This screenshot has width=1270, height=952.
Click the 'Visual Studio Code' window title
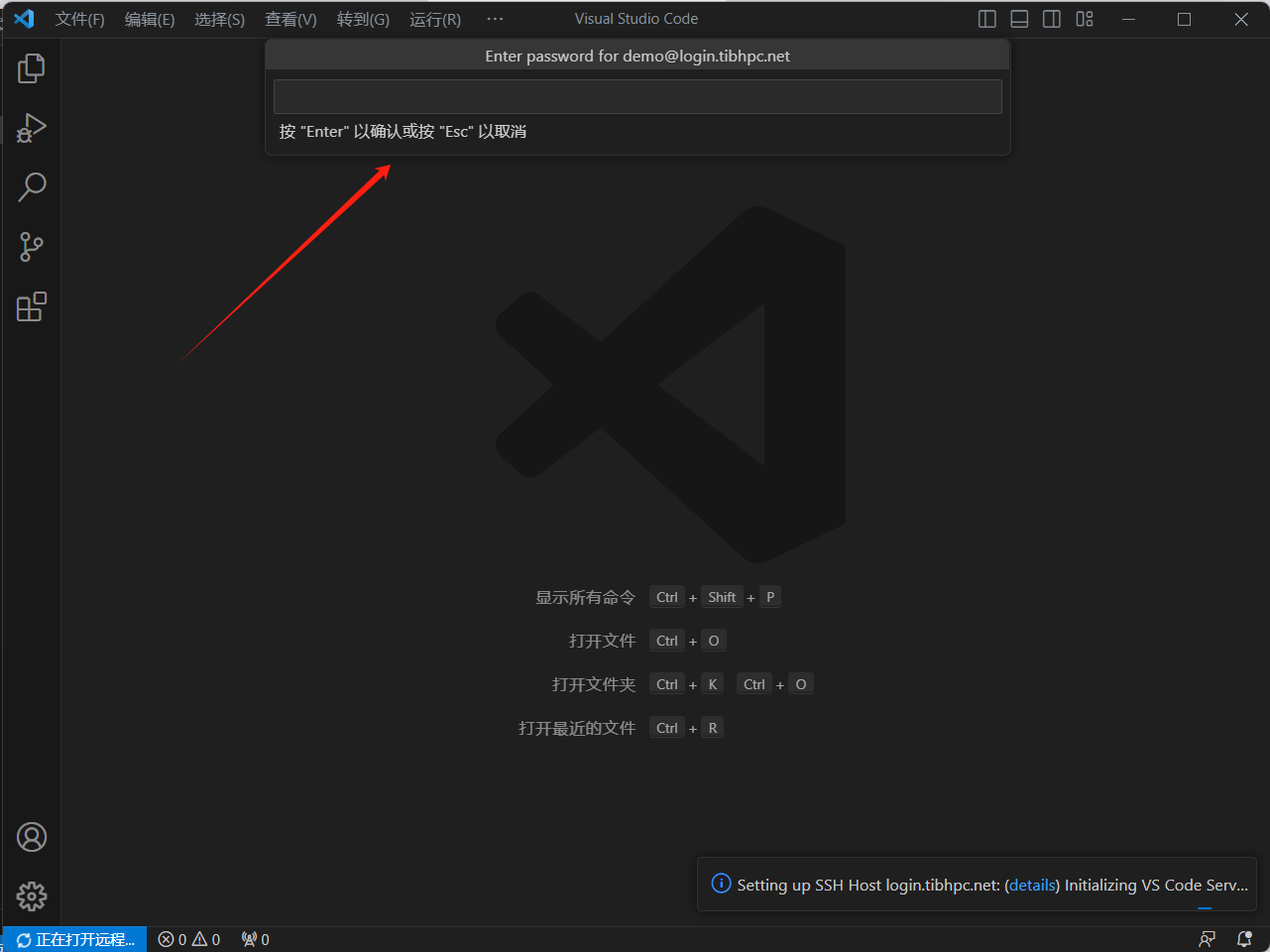636,19
